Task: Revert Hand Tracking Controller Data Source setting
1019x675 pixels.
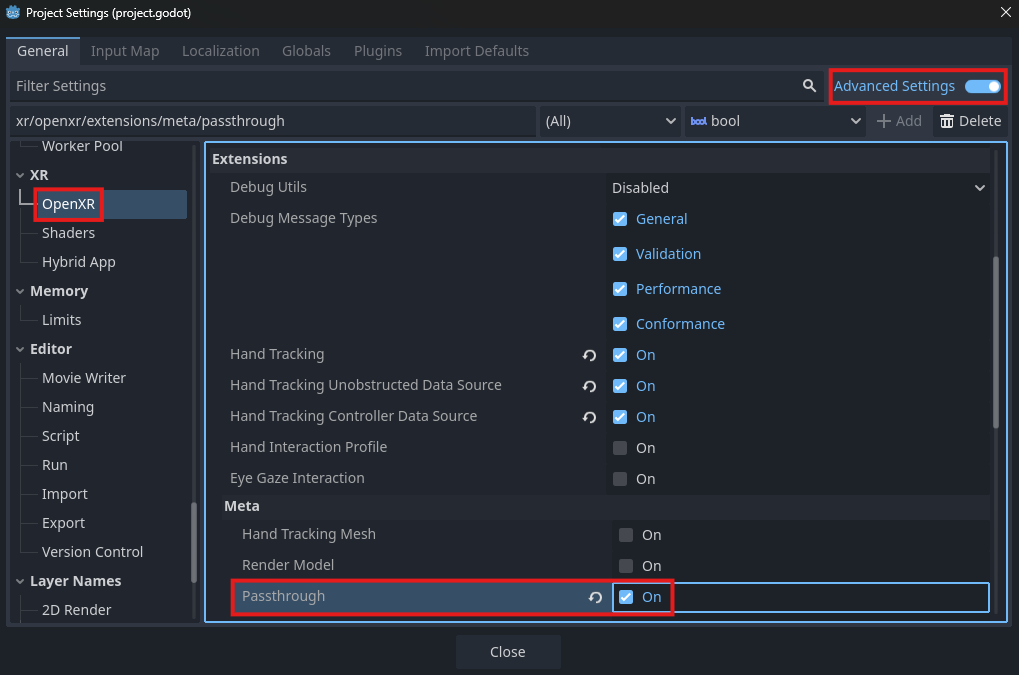Action: tap(589, 417)
